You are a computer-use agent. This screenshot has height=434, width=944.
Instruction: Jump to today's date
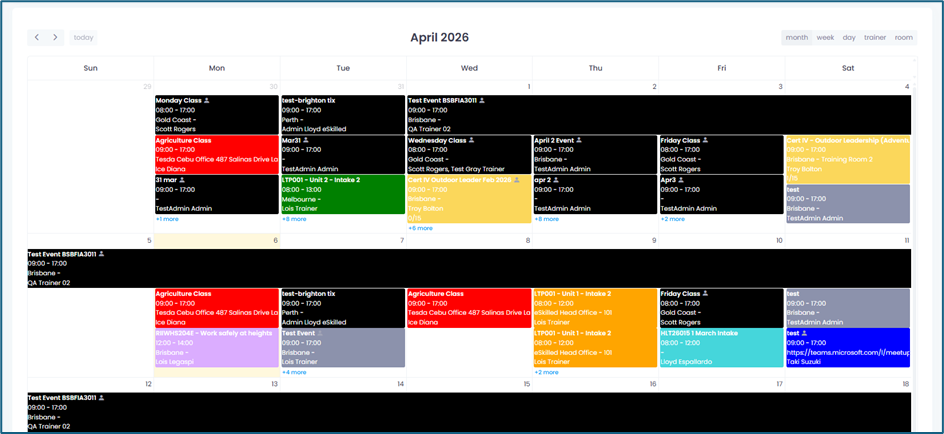(x=83, y=37)
